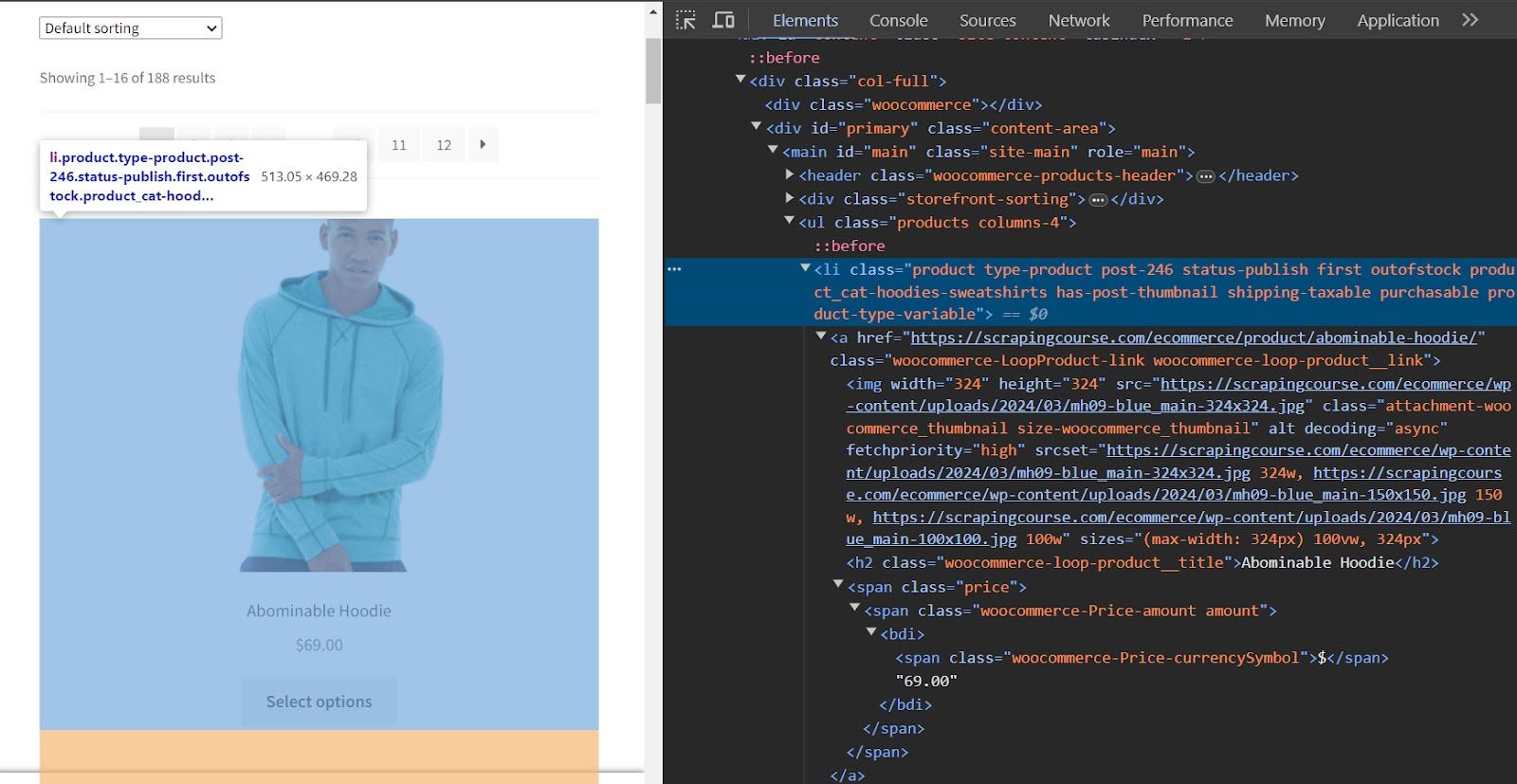
Task: Open the Application tab
Action: click(x=1398, y=20)
